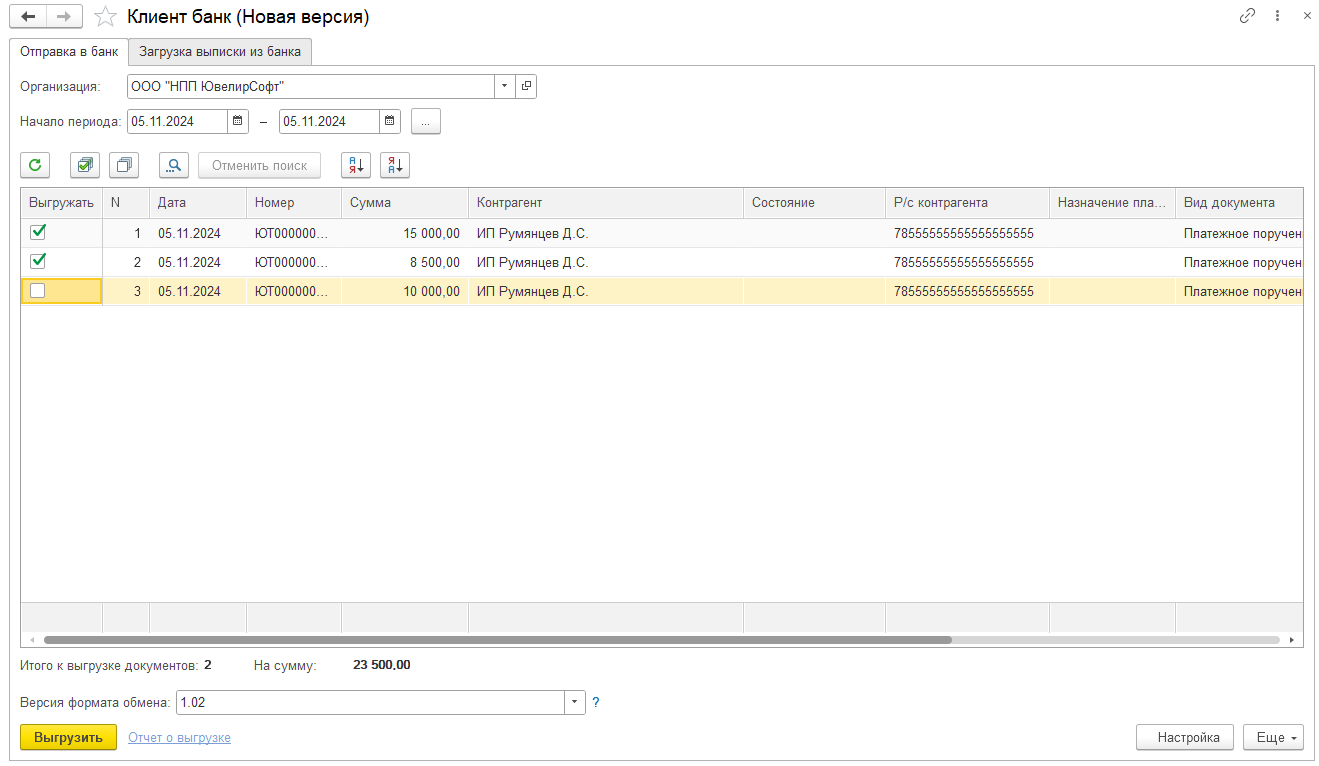Open the selected organization's card
1319x766 pixels.
(526, 86)
